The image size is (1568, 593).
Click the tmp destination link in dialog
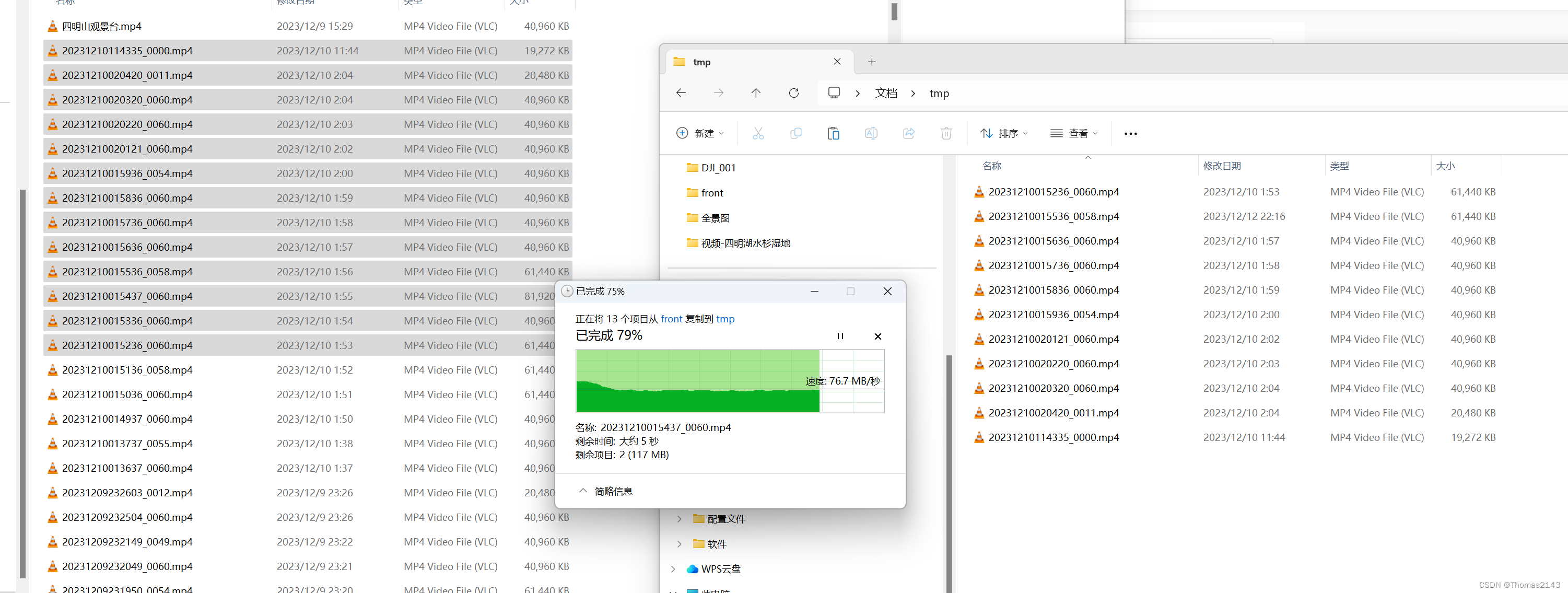coord(725,319)
